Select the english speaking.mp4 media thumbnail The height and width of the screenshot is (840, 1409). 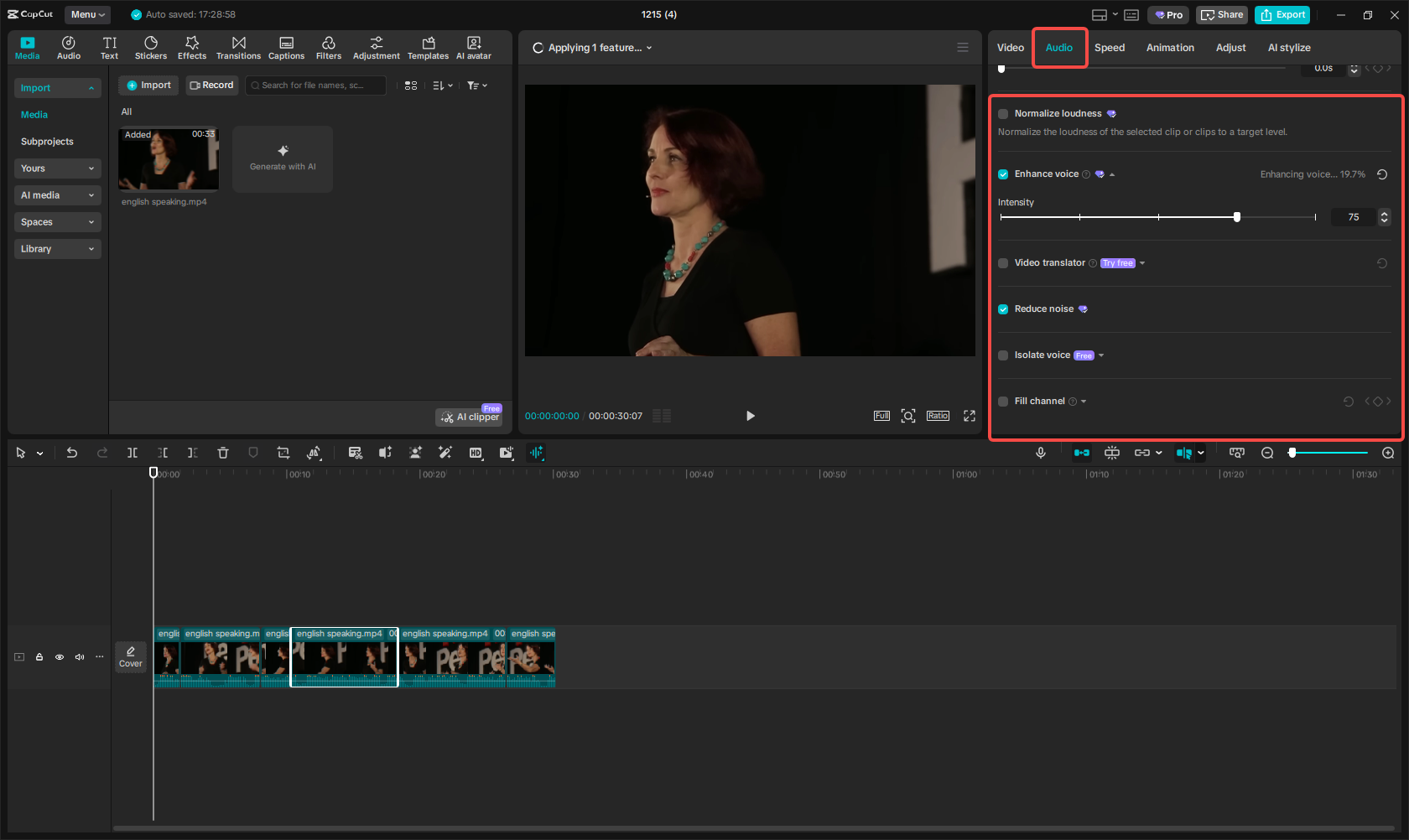[168, 159]
